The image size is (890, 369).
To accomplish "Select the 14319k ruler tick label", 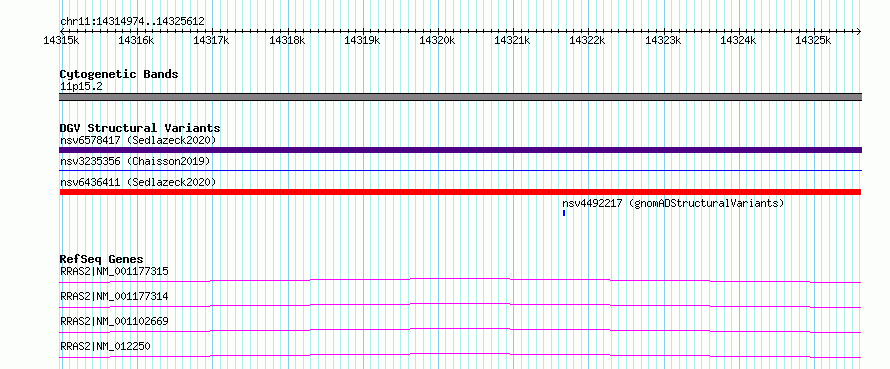I will [362, 40].
